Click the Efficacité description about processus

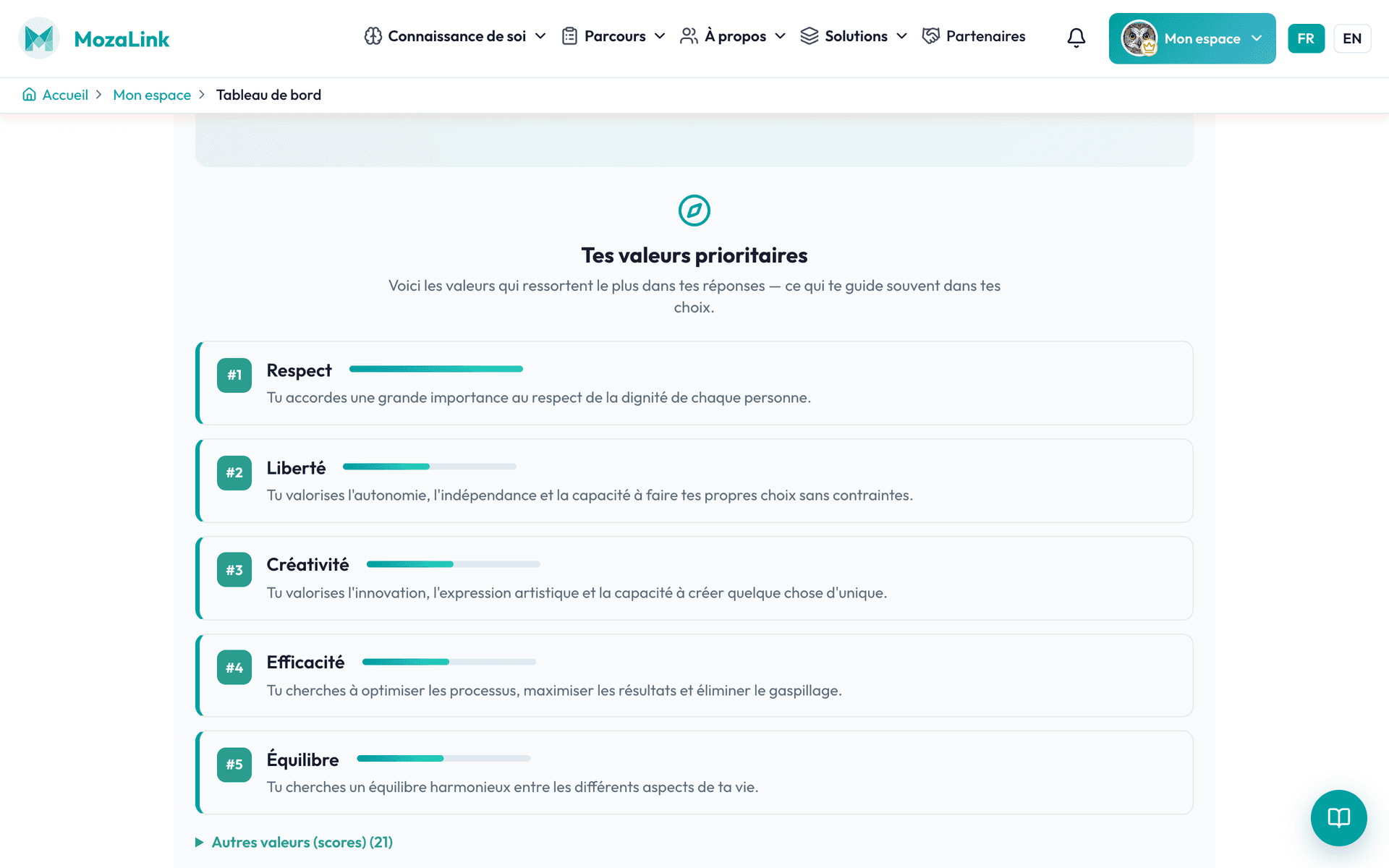point(554,691)
